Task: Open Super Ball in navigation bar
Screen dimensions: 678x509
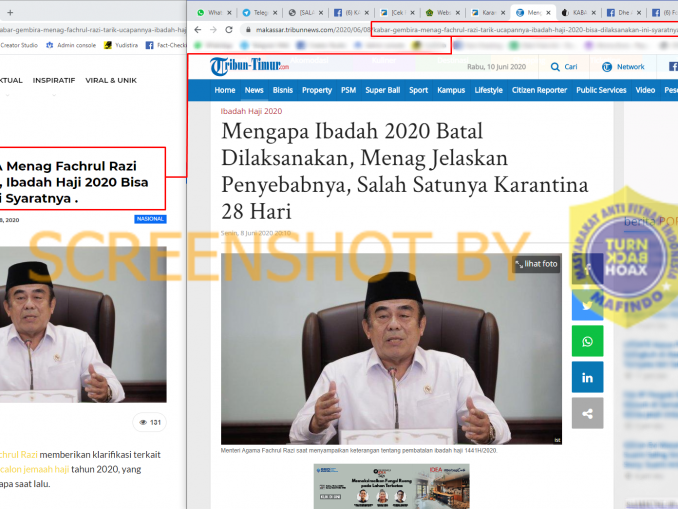Action: 383,90
